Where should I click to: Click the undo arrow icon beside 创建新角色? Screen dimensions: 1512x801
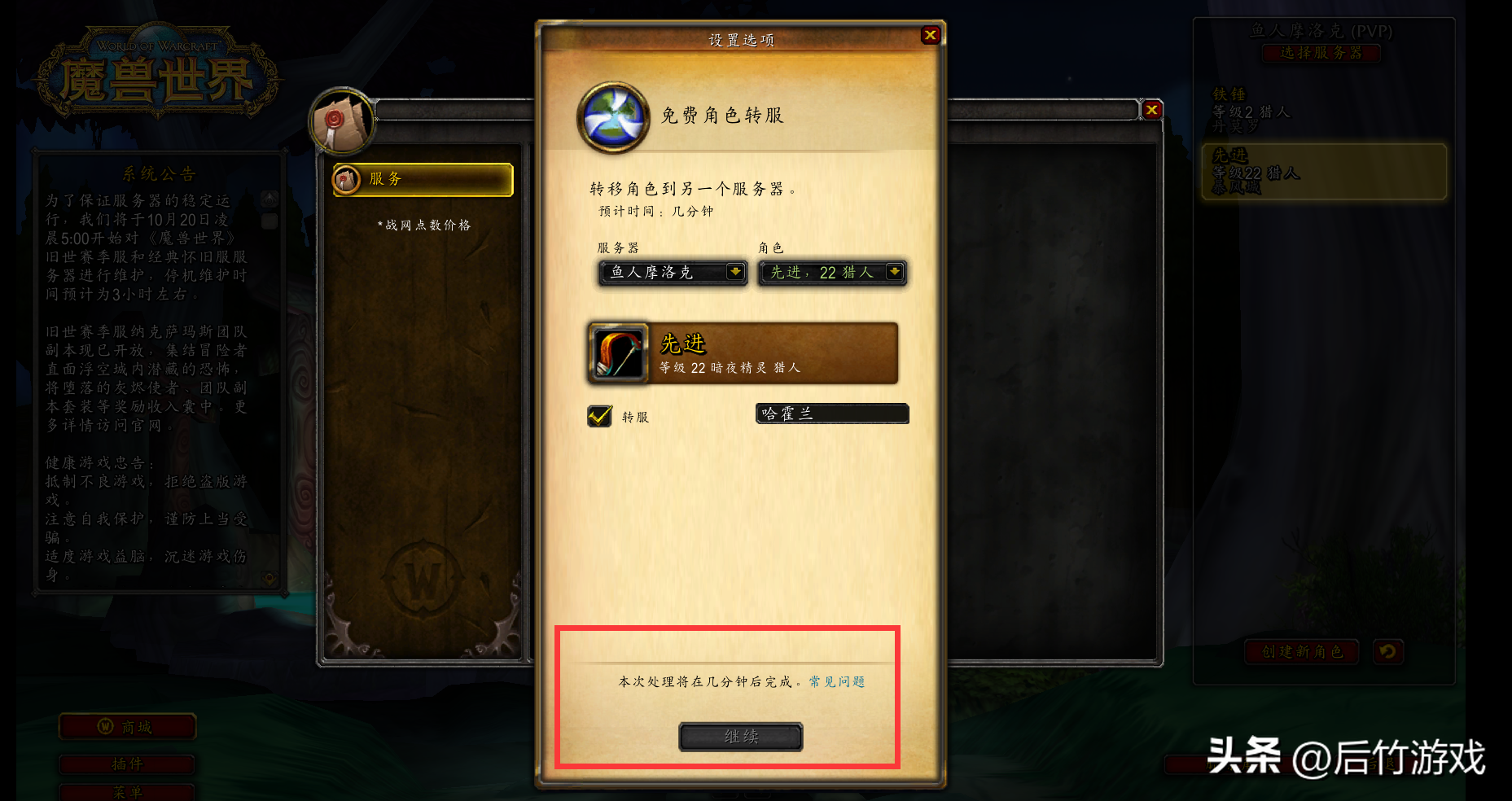pyautogui.click(x=1387, y=651)
